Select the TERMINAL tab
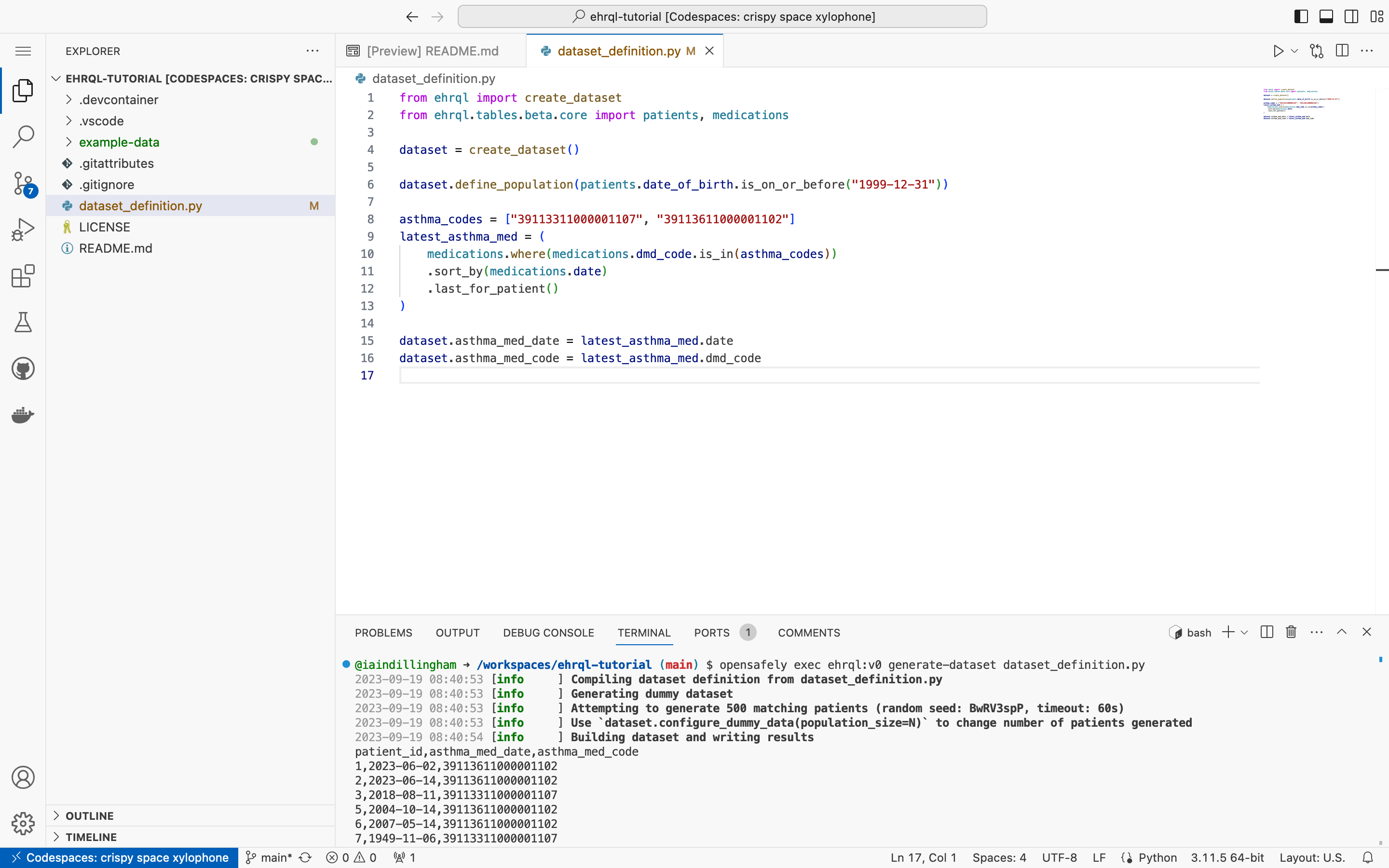Screen dimensions: 1389x868 pyautogui.click(x=644, y=632)
